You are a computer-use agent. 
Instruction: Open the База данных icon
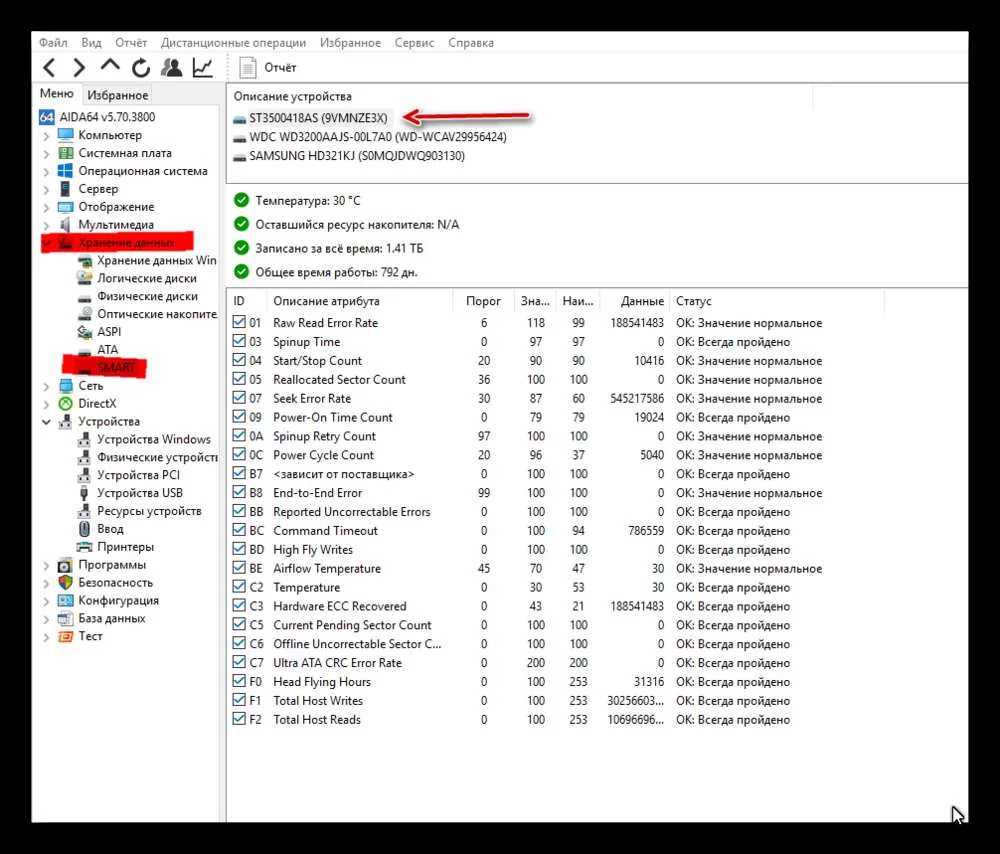click(65, 618)
